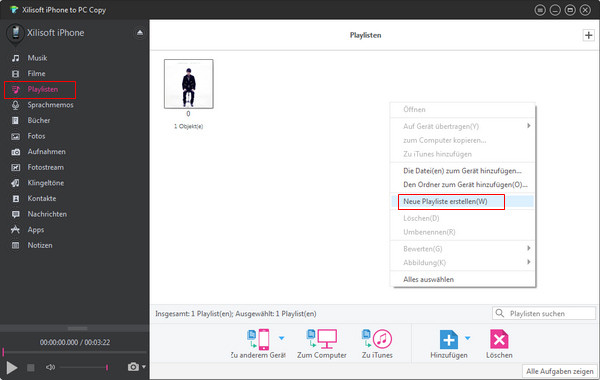Click the Insgesamt 1 Playlist(en) status text
The image size is (600, 380).
tap(236, 314)
